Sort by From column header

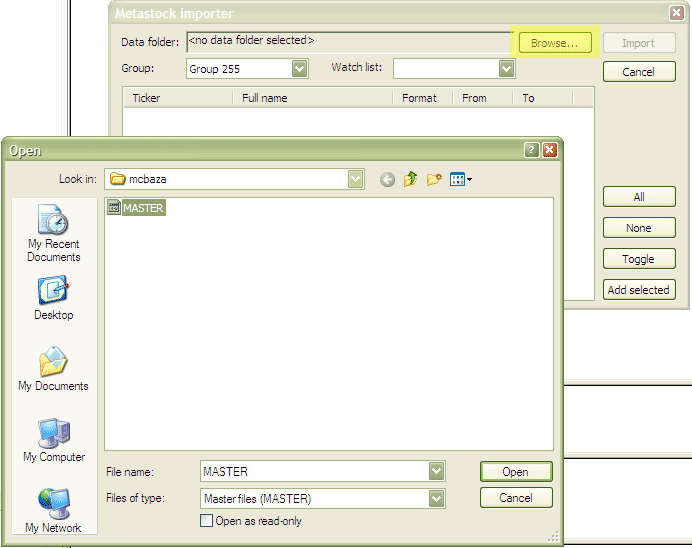[483, 98]
